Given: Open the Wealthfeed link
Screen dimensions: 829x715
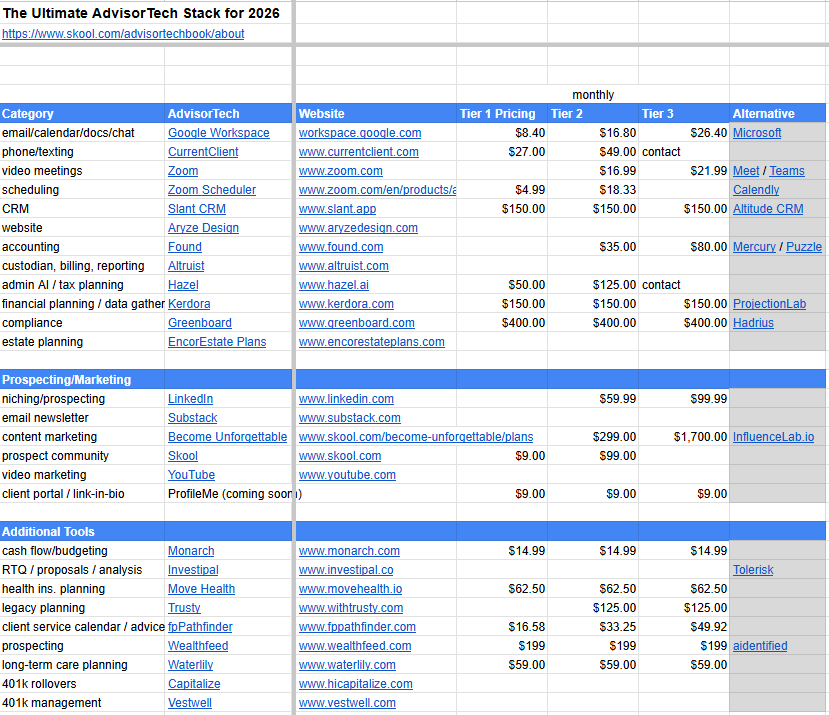Looking at the screenshot, I should pos(198,646).
